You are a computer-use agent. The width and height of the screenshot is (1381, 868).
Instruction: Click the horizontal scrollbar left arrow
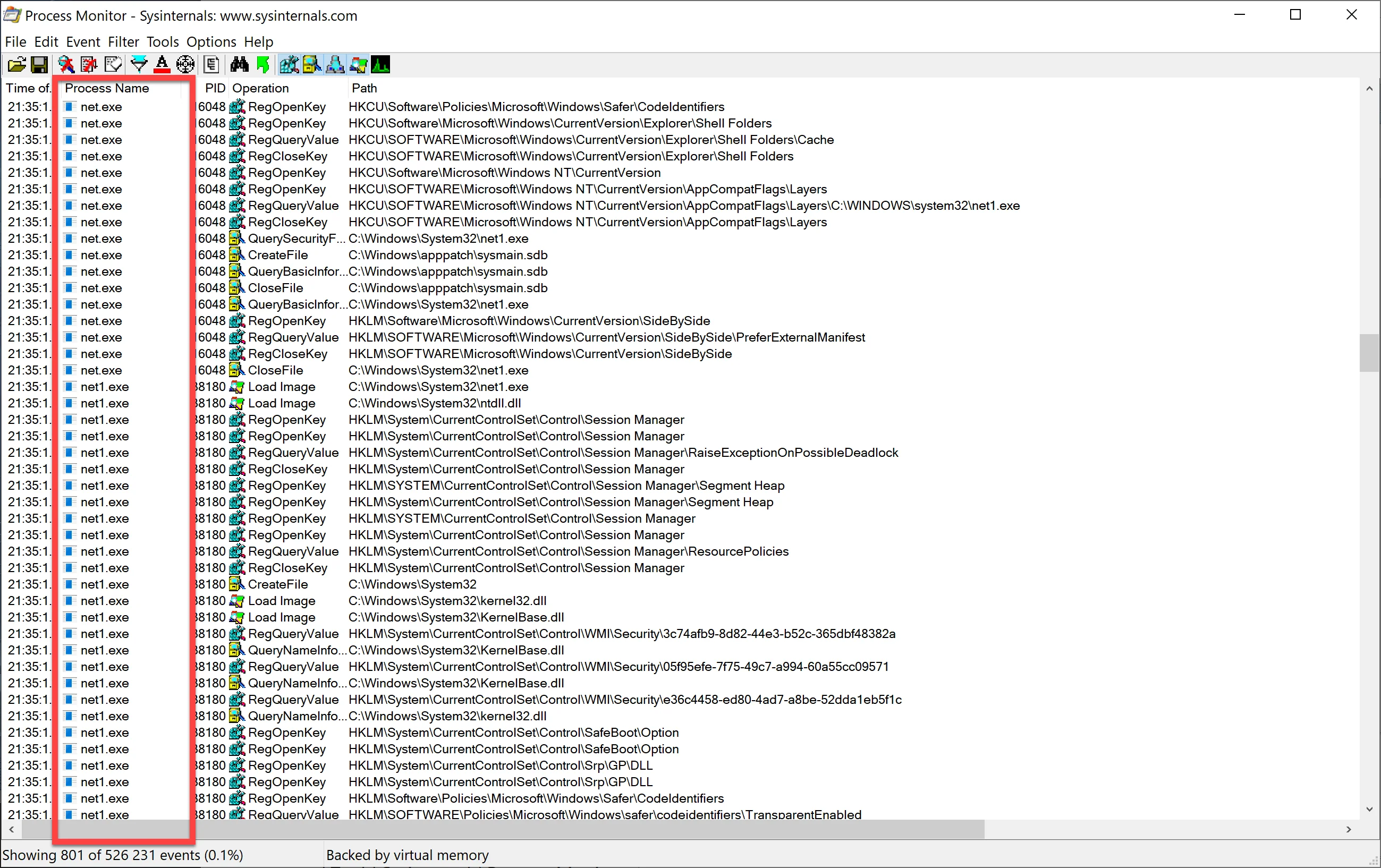click(x=12, y=830)
